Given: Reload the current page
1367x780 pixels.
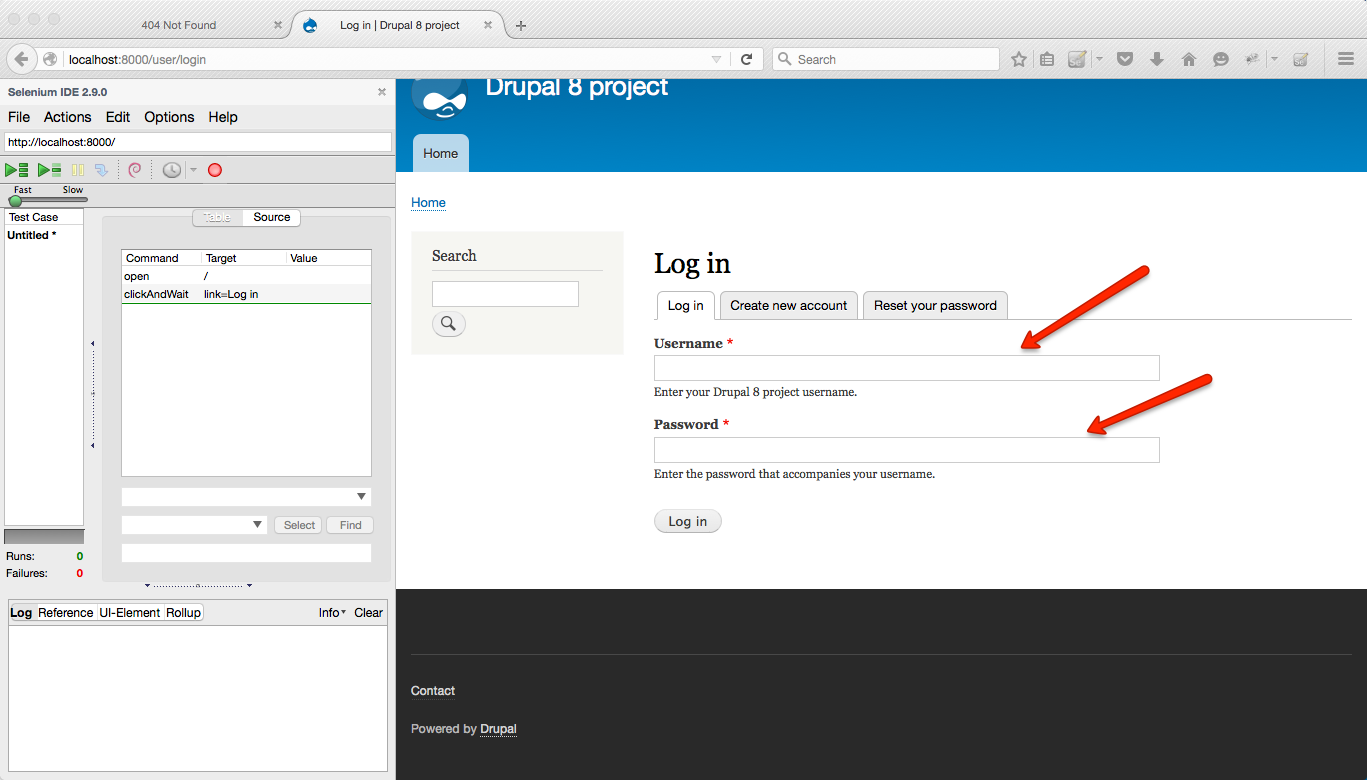Looking at the screenshot, I should 746,59.
